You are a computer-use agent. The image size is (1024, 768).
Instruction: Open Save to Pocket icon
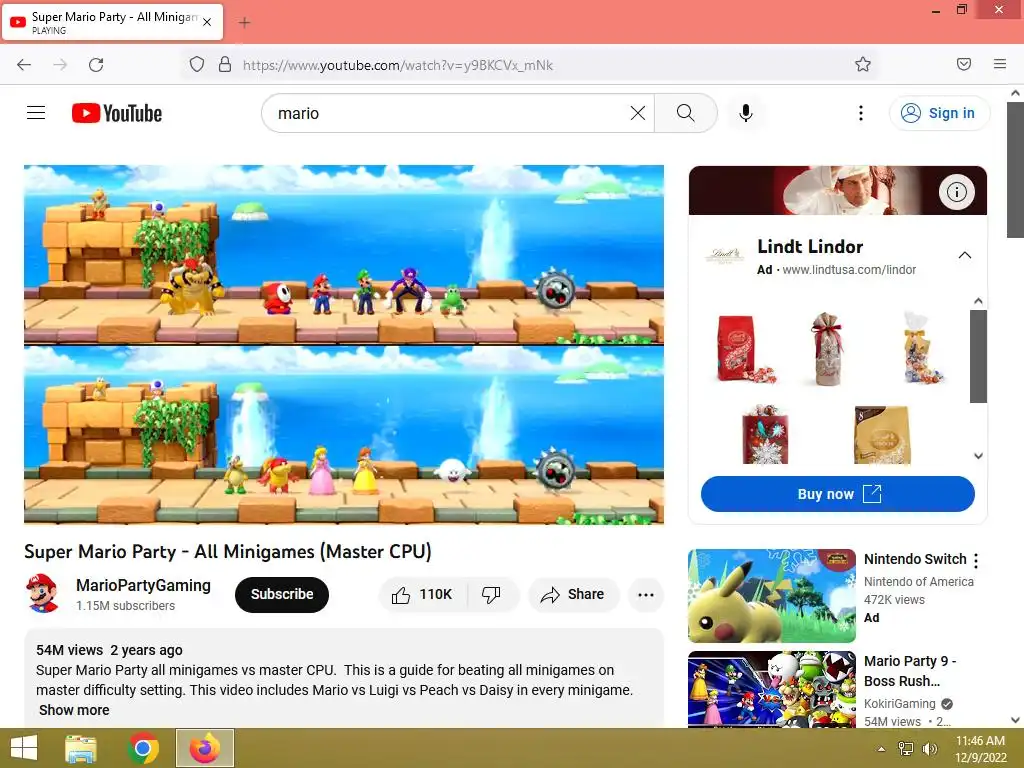click(x=963, y=64)
